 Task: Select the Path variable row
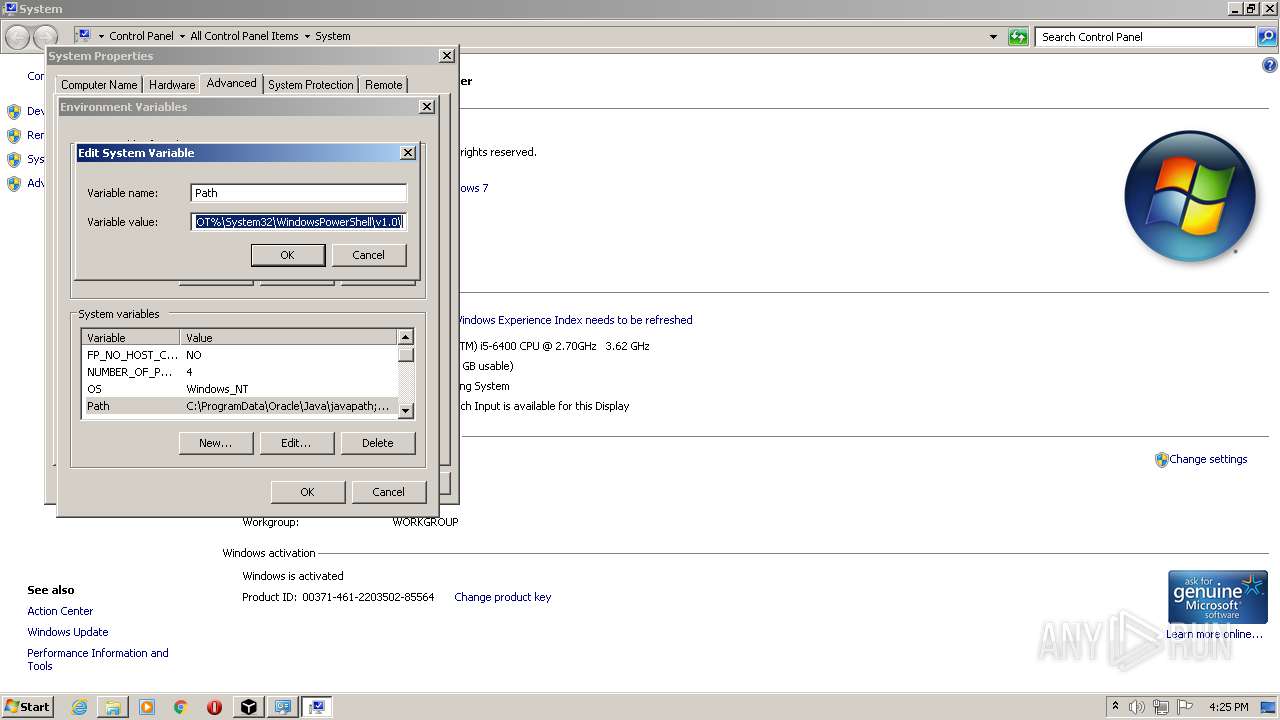[x=240, y=406]
